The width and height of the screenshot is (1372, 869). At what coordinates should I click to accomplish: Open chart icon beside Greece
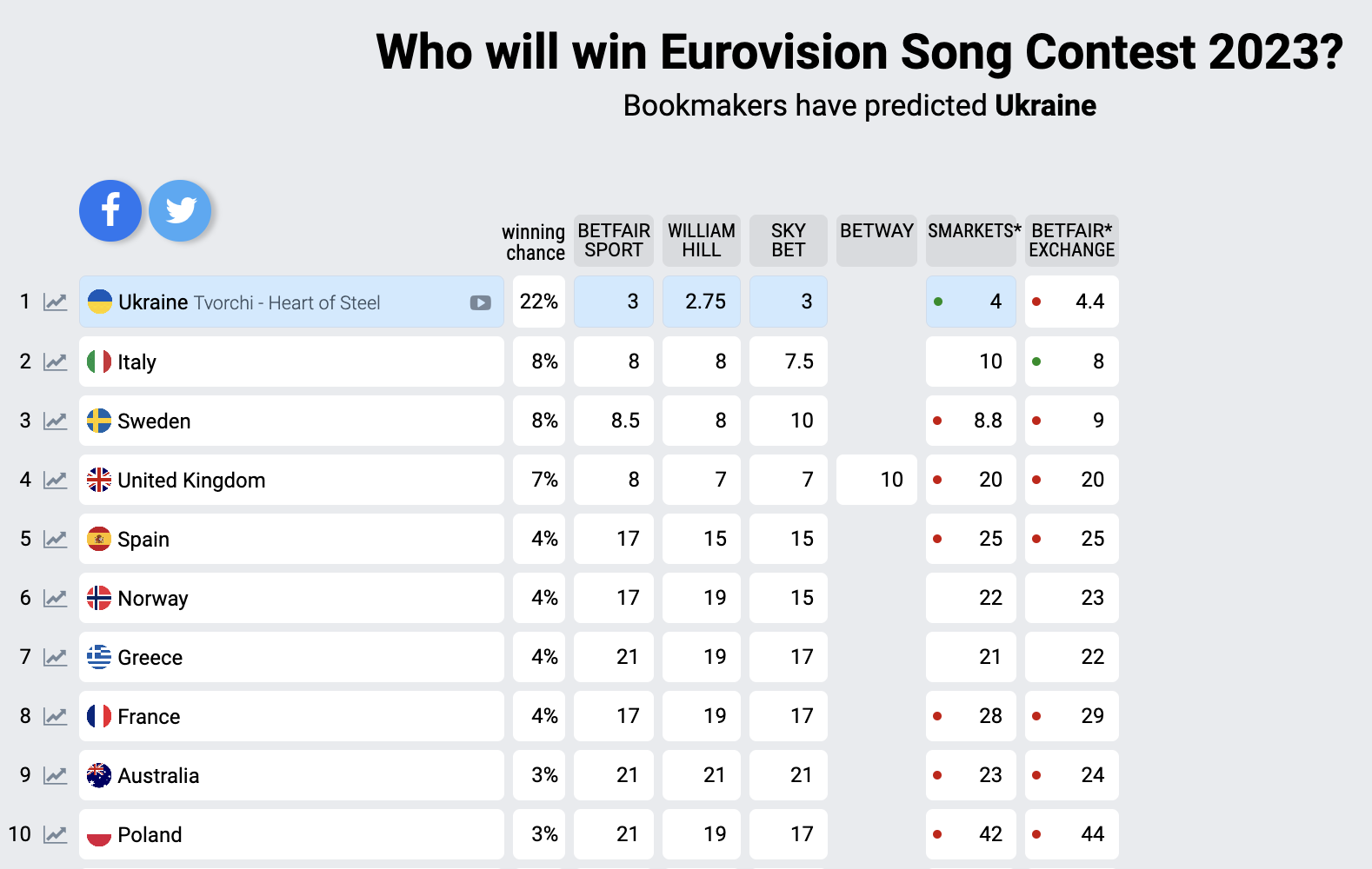click(56, 657)
